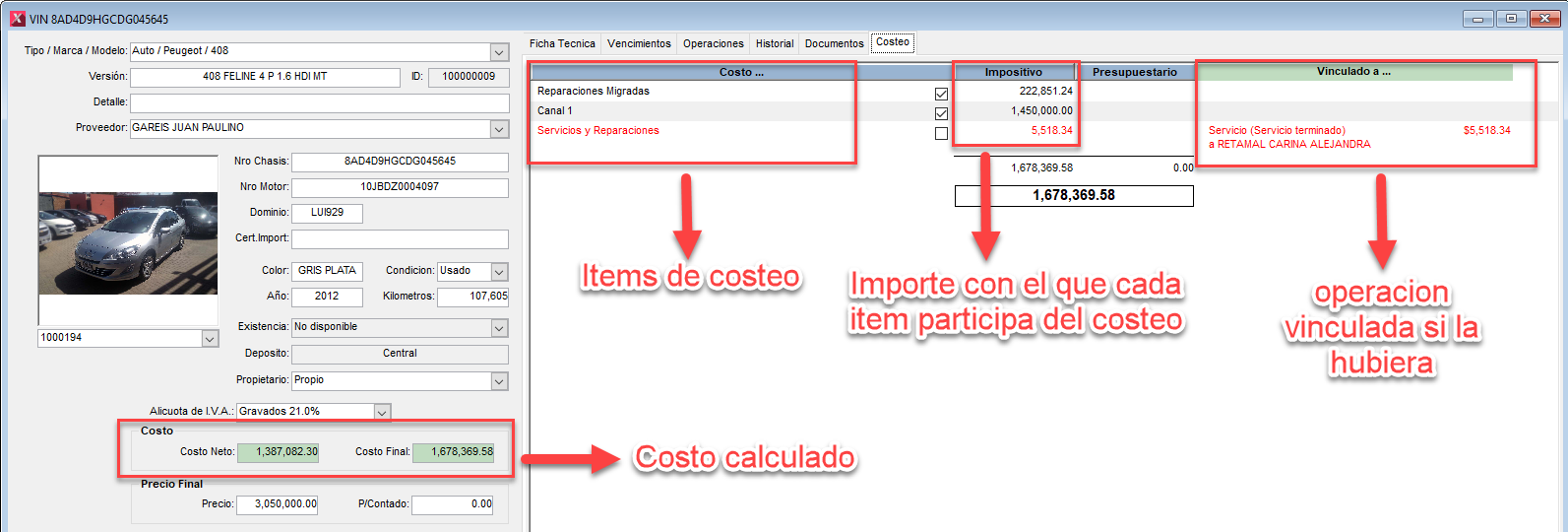Expand the Alicuota de I.V.A. dropdown
This screenshot has width=1568, height=532.
click(x=383, y=413)
